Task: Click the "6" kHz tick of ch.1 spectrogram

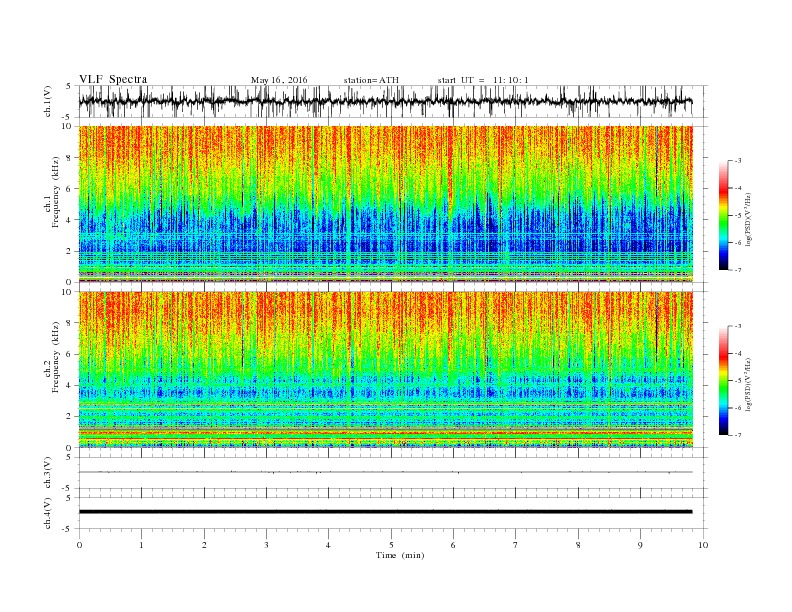Action: (70, 189)
